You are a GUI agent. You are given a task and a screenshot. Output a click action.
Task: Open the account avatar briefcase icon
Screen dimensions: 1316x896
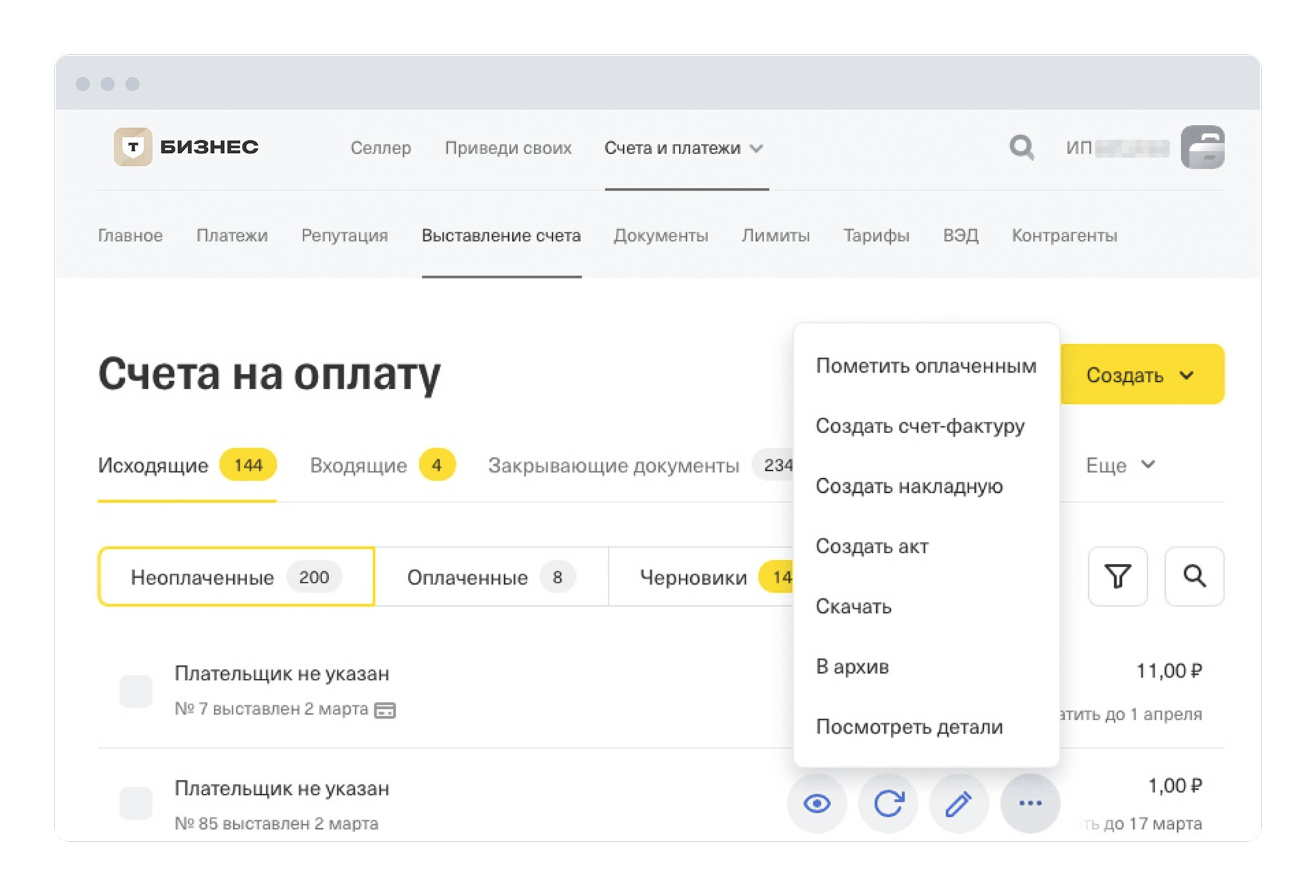(1202, 147)
